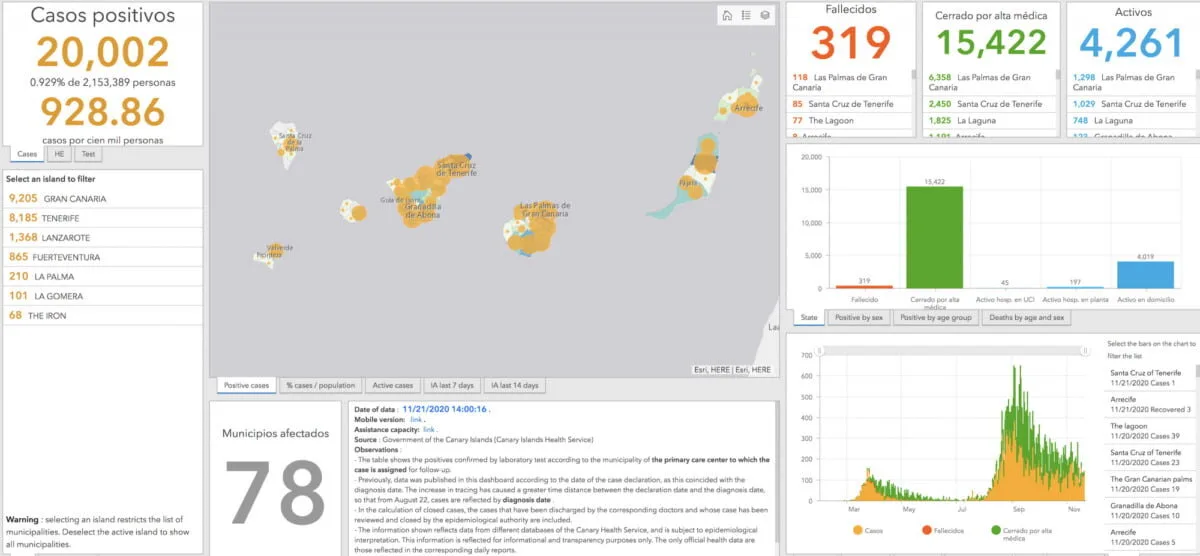Grab the right handle of the chart range slider
1200x556 pixels.
click(1084, 350)
